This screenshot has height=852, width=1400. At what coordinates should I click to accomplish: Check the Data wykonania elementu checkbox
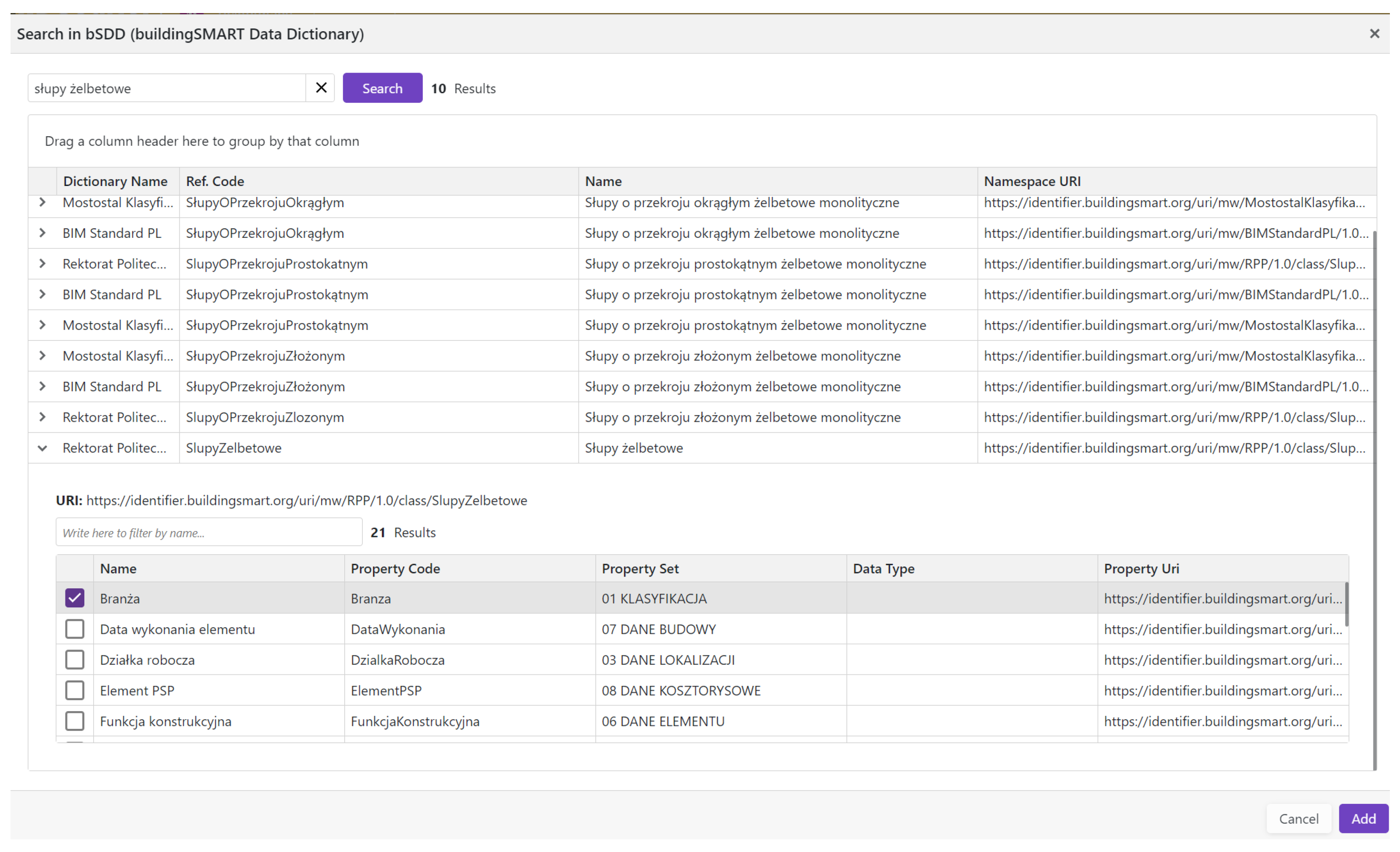pyautogui.click(x=74, y=629)
